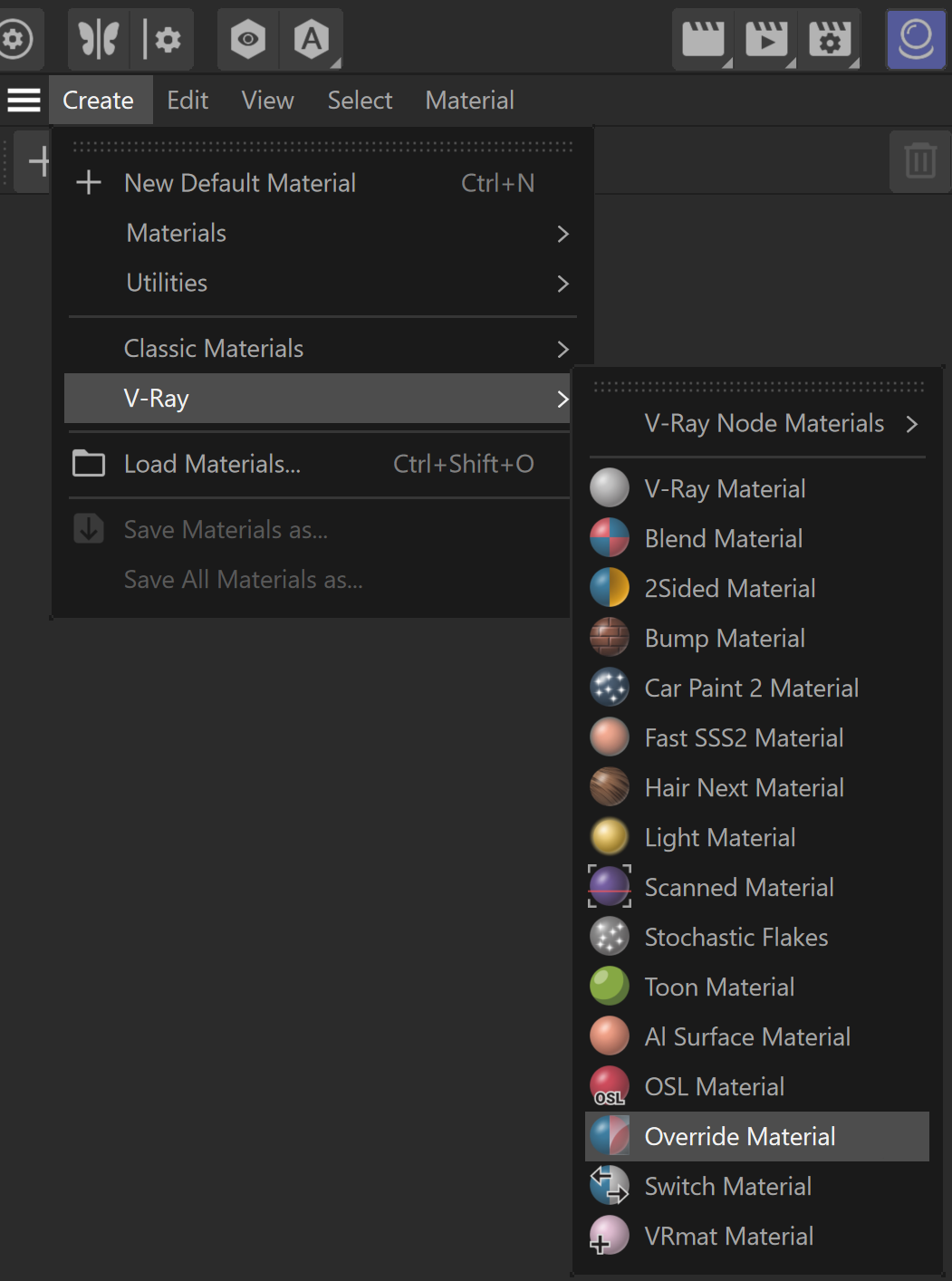Choose the Bump Material brick icon
This screenshot has height=1281, width=952.
tap(610, 638)
